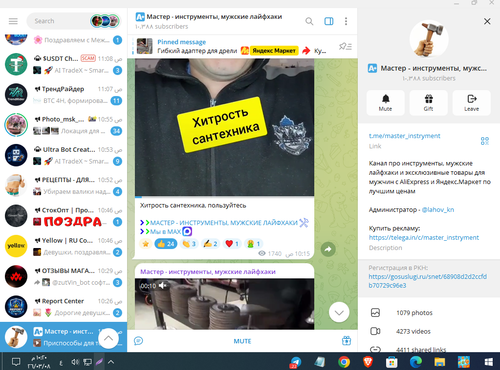Toggle the right info sidebar panel icon
500x370 pixels.
pyautogui.click(x=329, y=21)
